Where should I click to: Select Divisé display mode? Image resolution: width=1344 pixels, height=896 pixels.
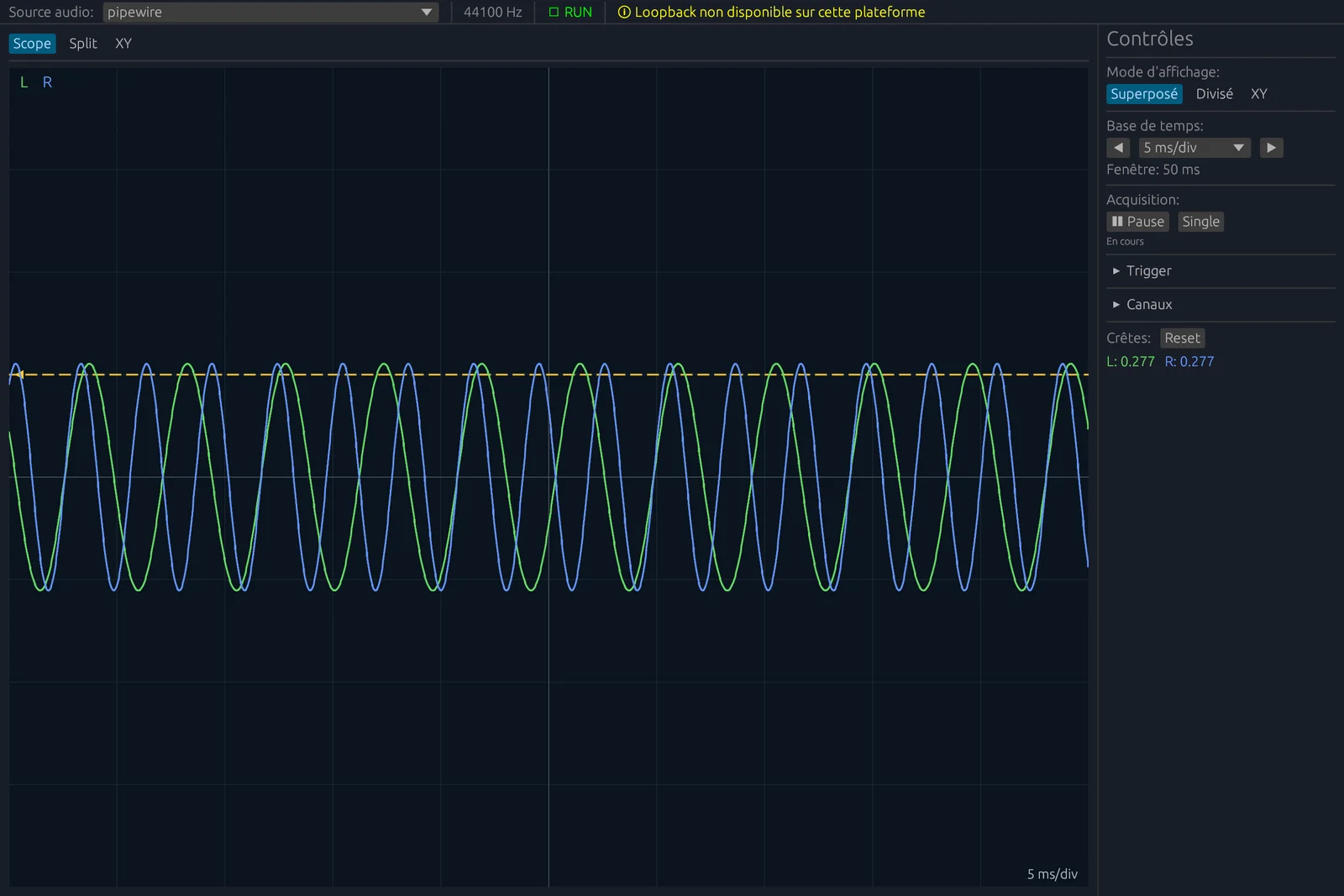coord(1215,94)
